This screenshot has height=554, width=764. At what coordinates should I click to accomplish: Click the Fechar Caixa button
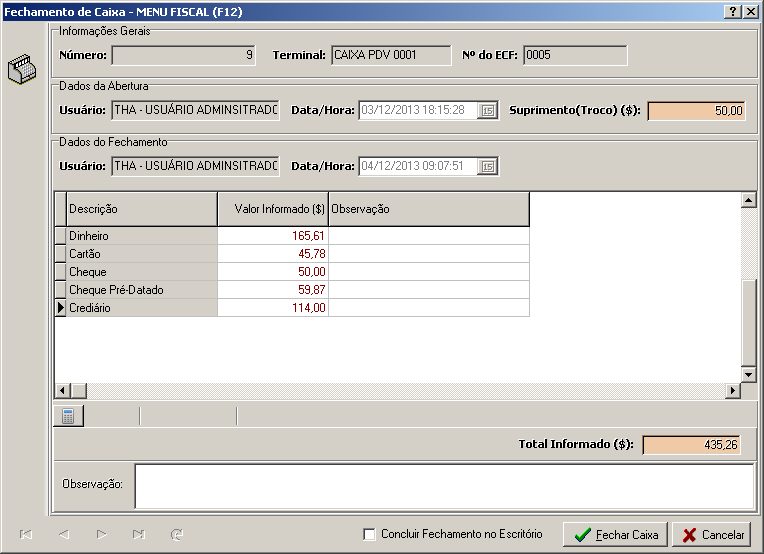coord(615,535)
